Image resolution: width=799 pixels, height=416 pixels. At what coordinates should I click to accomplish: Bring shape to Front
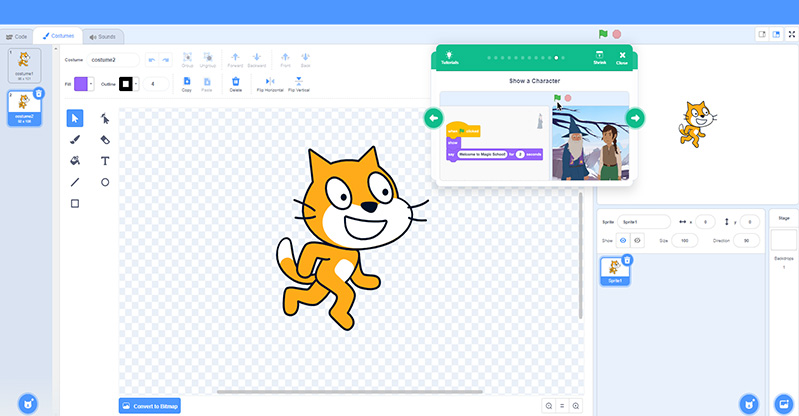click(285, 59)
